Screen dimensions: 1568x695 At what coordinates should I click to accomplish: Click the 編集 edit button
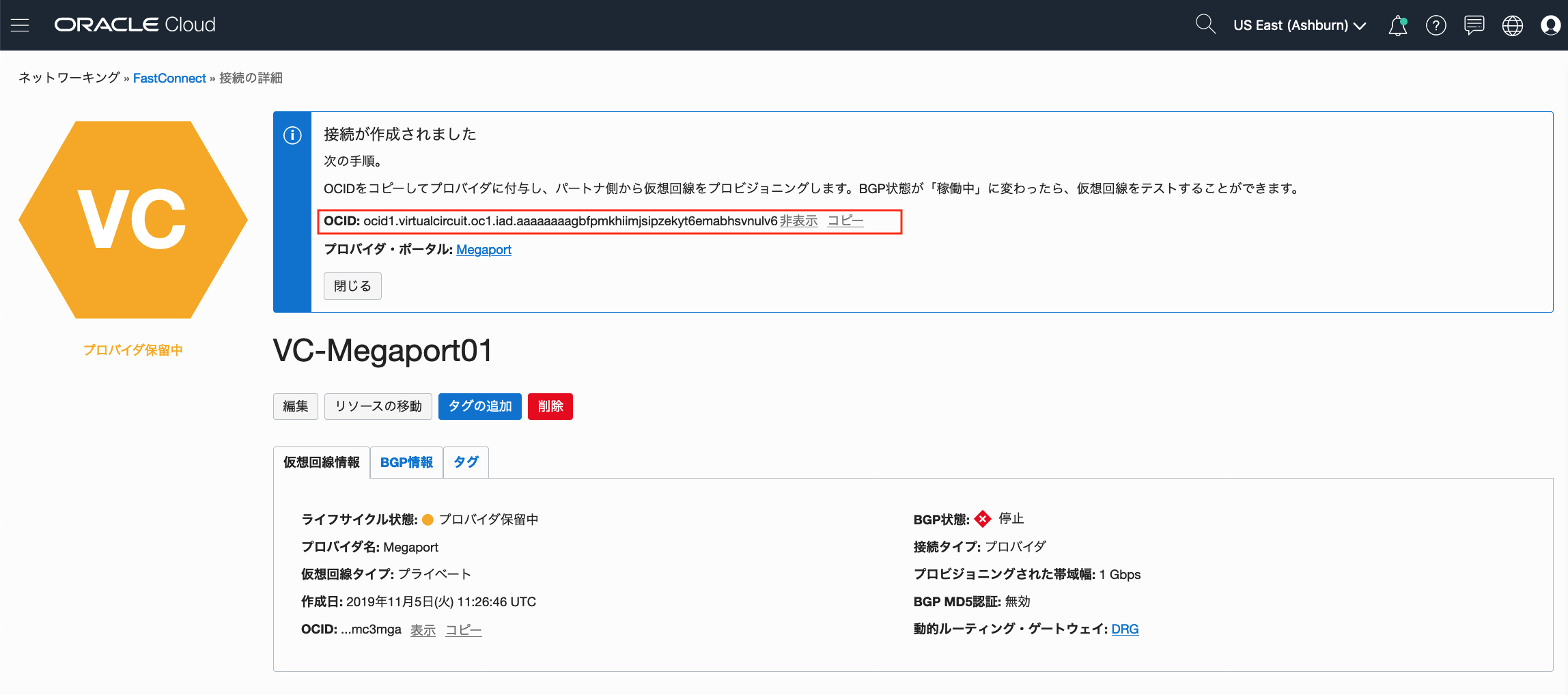coord(296,406)
